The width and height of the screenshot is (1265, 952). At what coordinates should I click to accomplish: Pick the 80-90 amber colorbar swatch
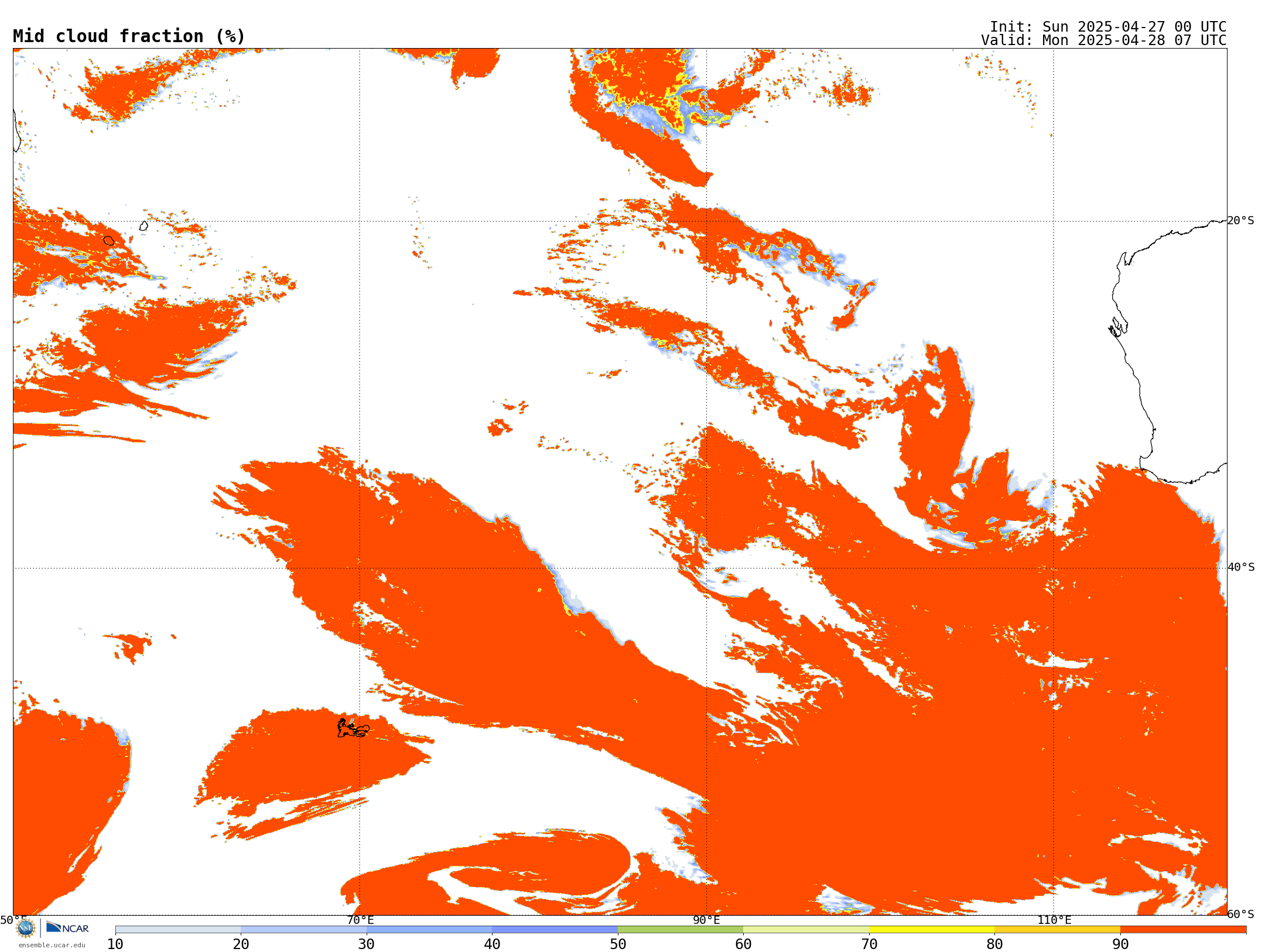pyautogui.click(x=1057, y=930)
